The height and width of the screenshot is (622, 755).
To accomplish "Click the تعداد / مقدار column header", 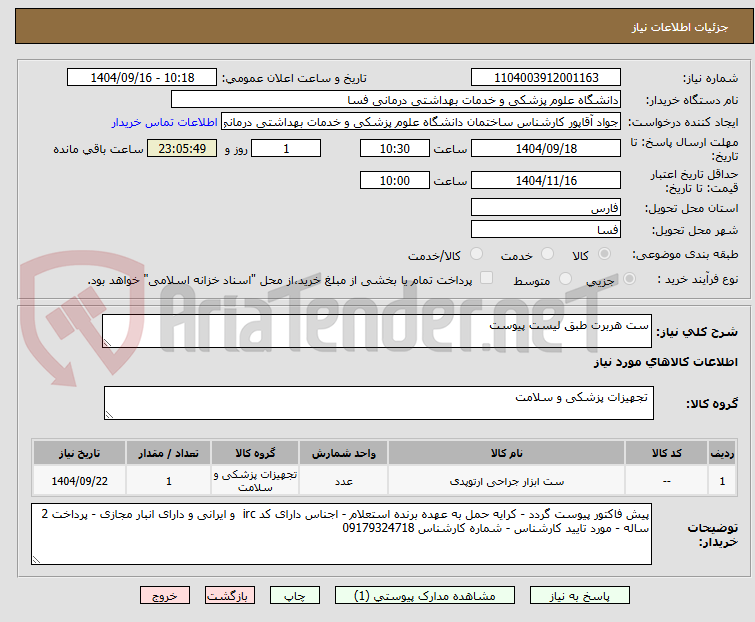I will click(x=169, y=454).
